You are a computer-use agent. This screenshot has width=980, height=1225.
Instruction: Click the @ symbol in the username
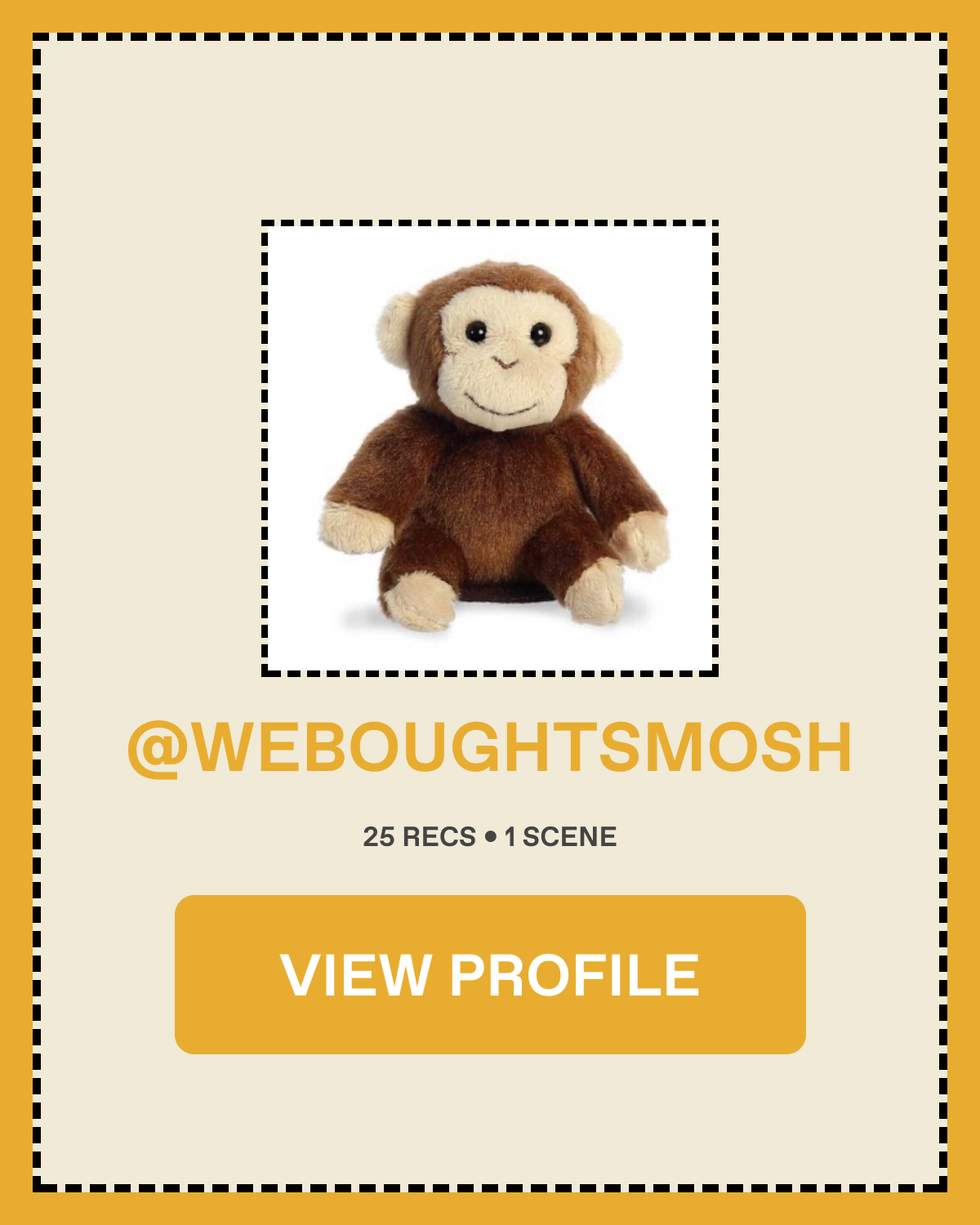coord(157,749)
